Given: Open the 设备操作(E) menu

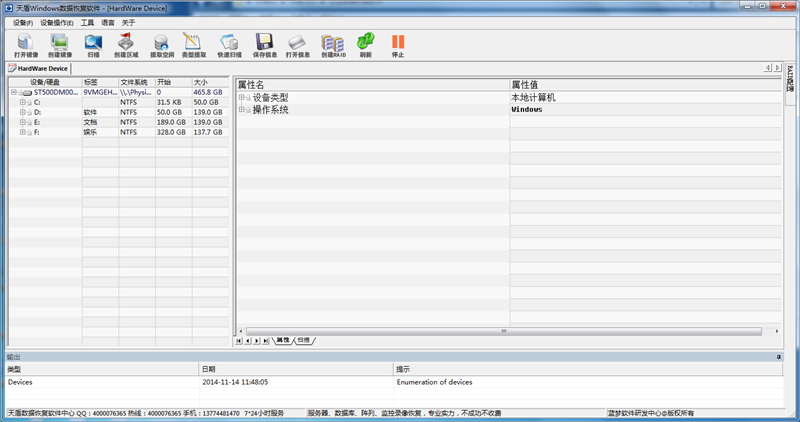Looking at the screenshot, I should 57,23.
